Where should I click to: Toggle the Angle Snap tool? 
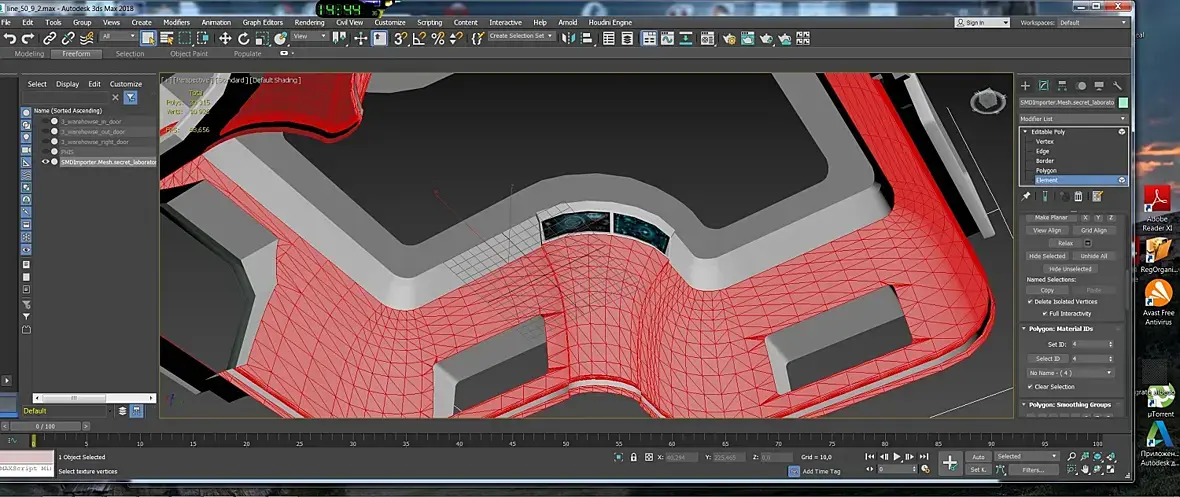click(x=419, y=38)
